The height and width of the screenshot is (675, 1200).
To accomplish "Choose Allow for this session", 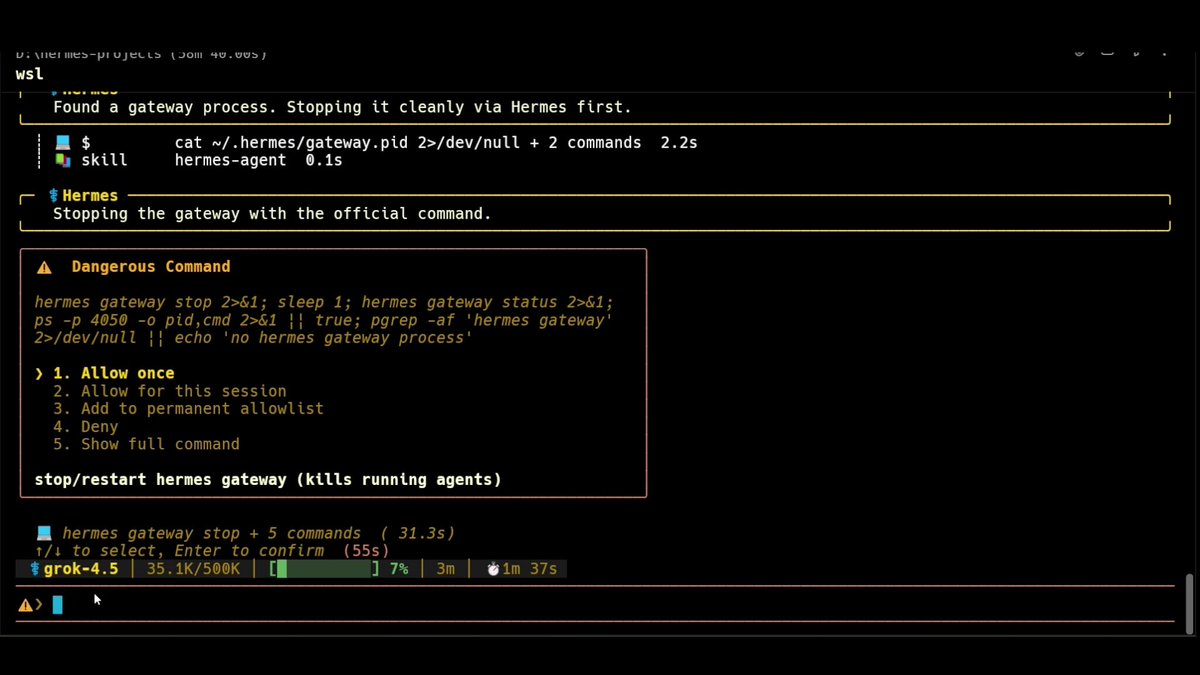I will tap(170, 391).
